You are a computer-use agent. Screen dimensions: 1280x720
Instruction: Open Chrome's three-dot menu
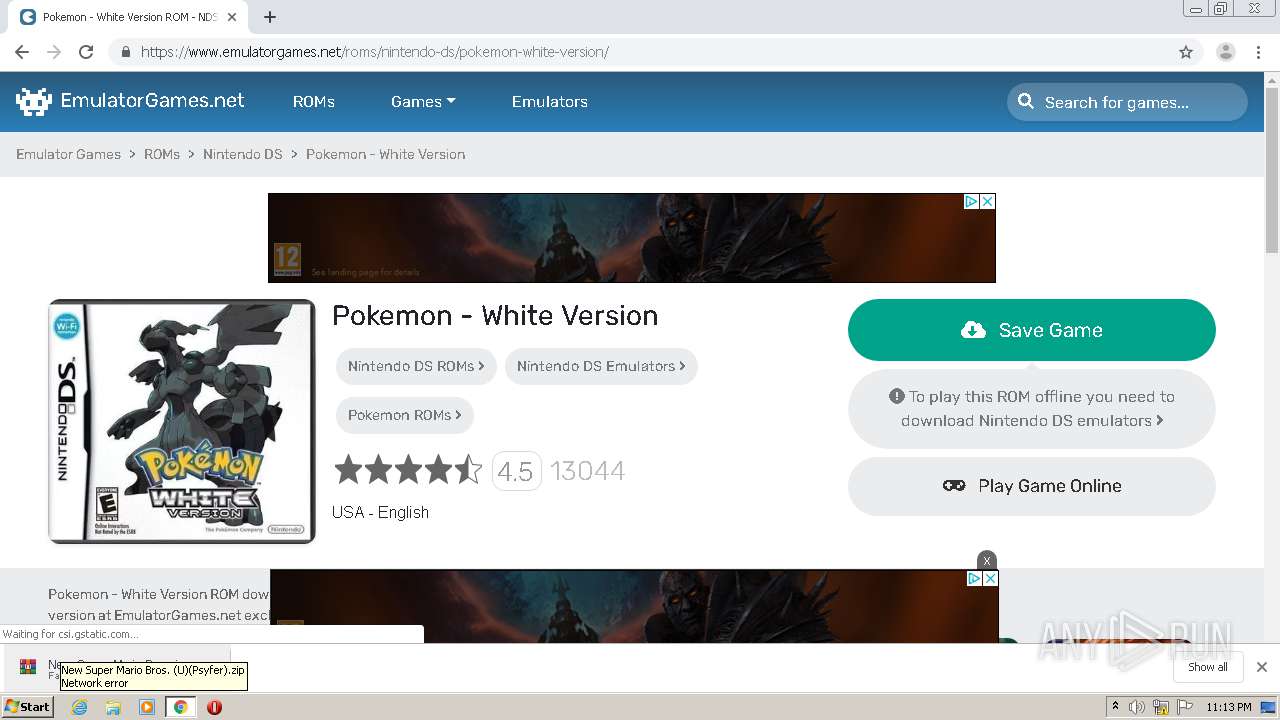(x=1258, y=52)
